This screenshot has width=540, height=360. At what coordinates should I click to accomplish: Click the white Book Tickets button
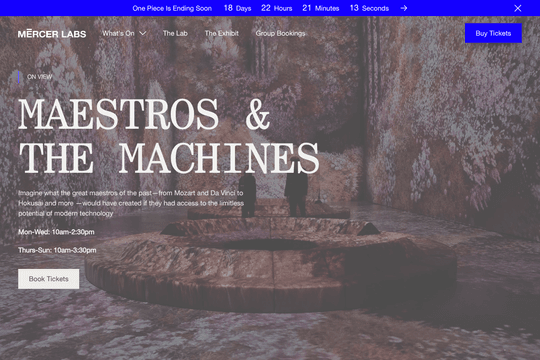coord(49,279)
